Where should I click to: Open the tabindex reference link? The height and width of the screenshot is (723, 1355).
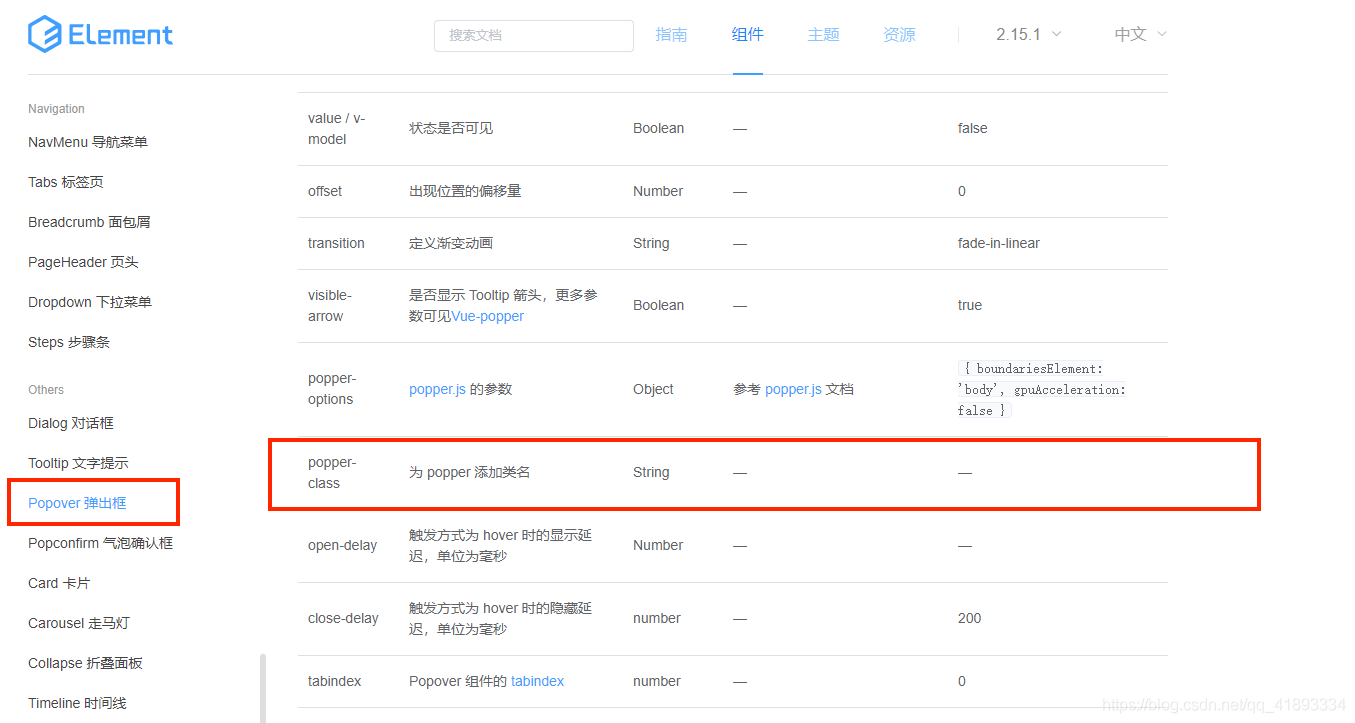point(537,681)
